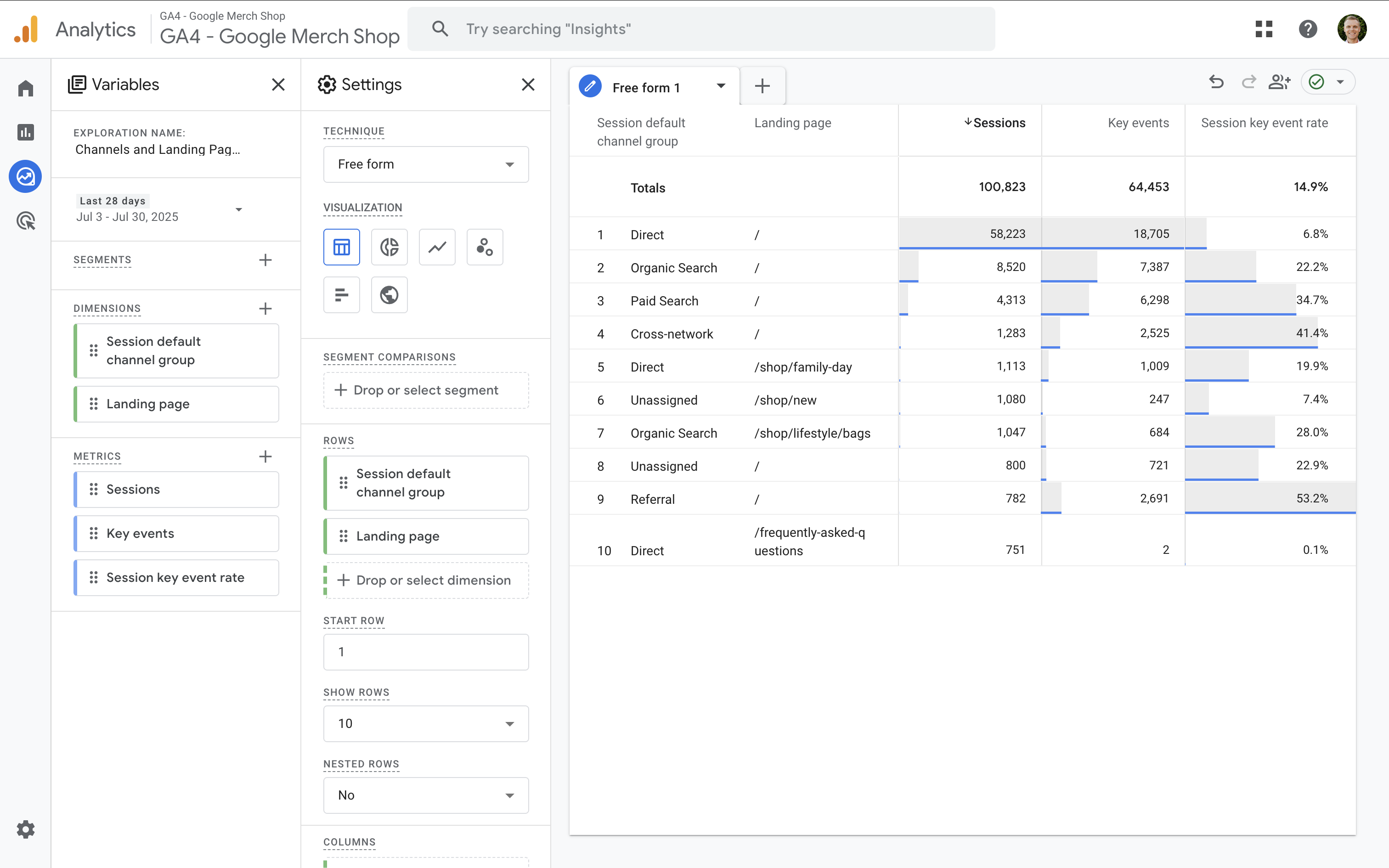Click the /shop/new landing page cell

coord(785,400)
